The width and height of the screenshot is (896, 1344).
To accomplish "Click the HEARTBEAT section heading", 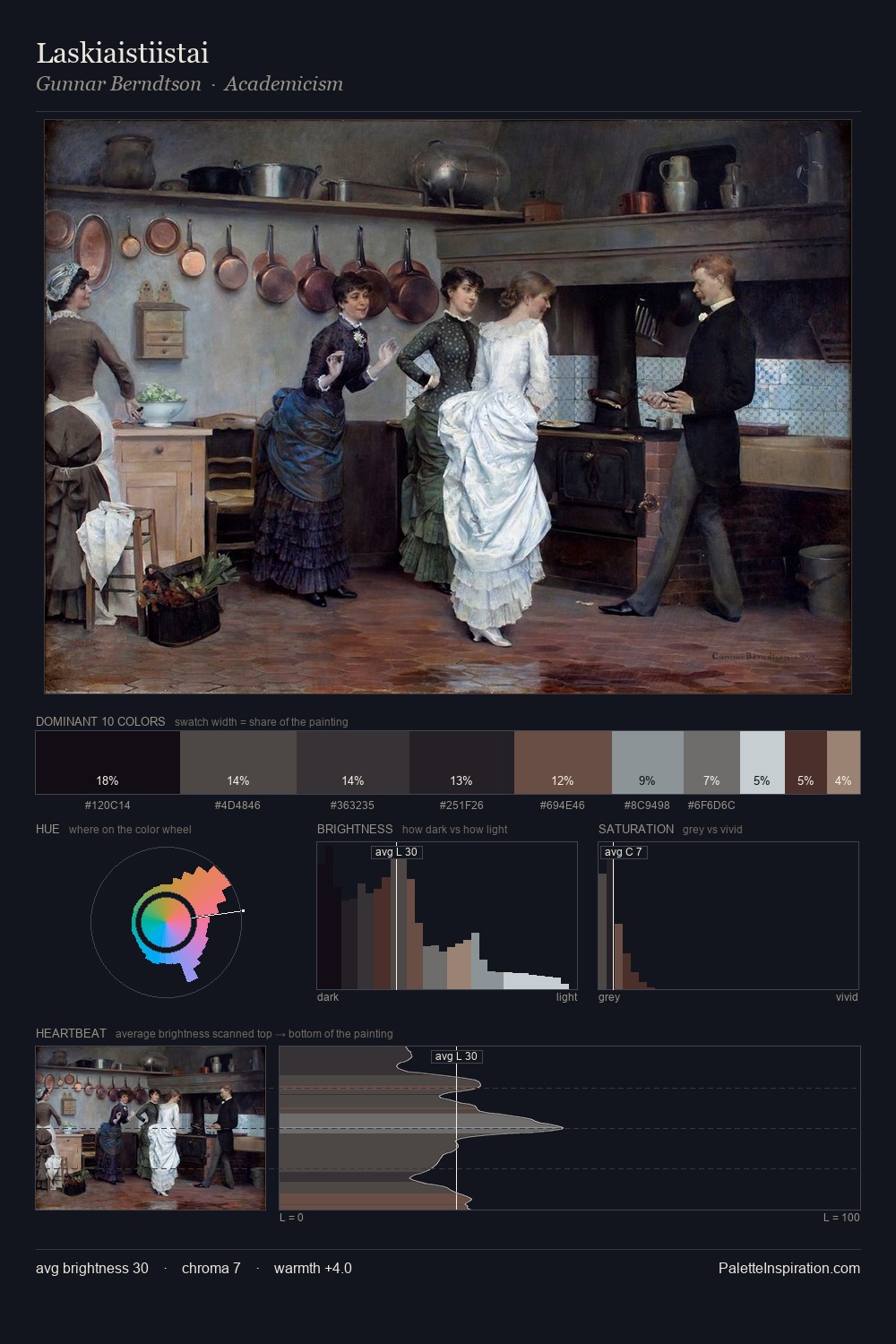I will [x=71, y=1033].
